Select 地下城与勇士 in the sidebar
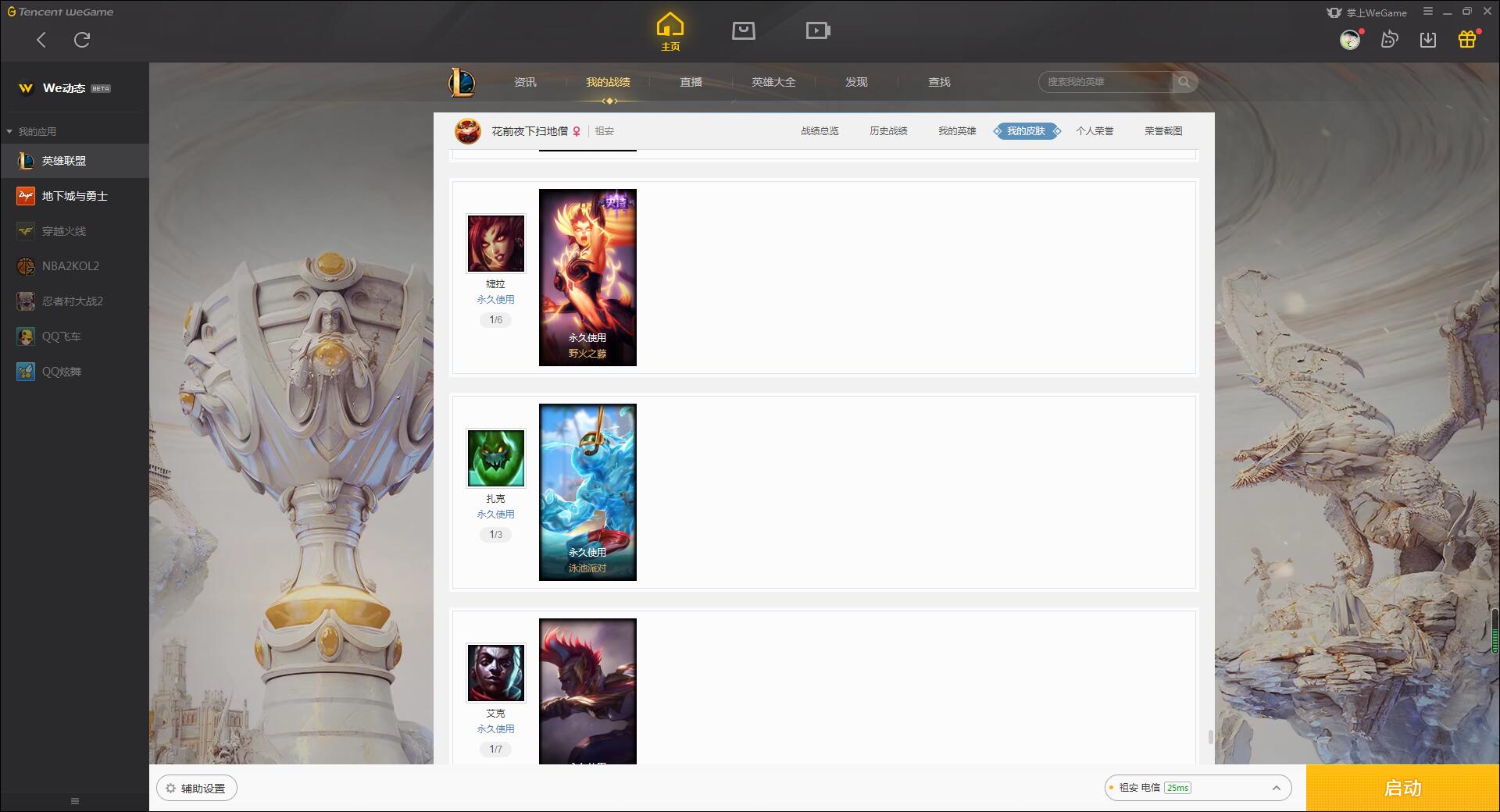Viewport: 1500px width, 812px height. pos(74,196)
